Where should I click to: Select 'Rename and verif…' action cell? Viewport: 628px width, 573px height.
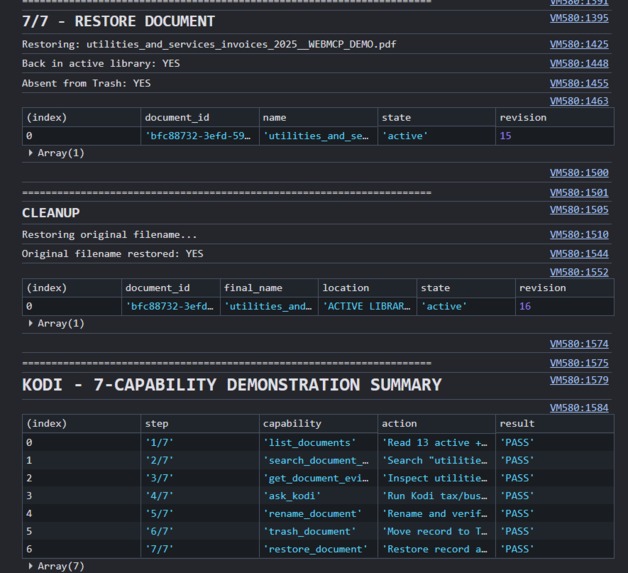(x=435, y=514)
